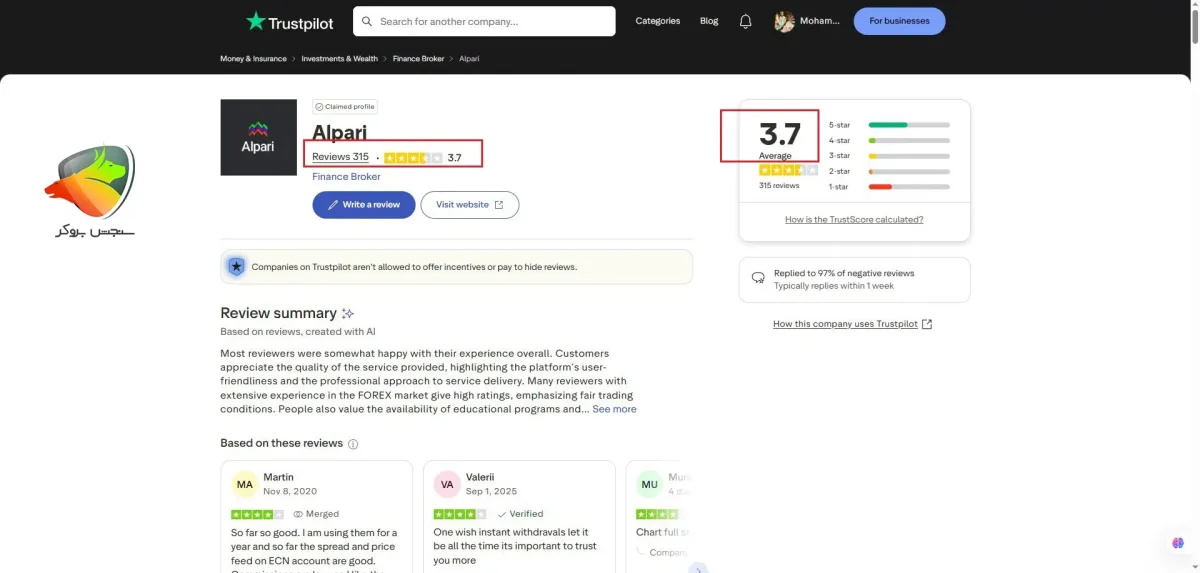Screen dimensions: 1200x573
Task: Expand review summary with See more
Action: click(x=614, y=409)
